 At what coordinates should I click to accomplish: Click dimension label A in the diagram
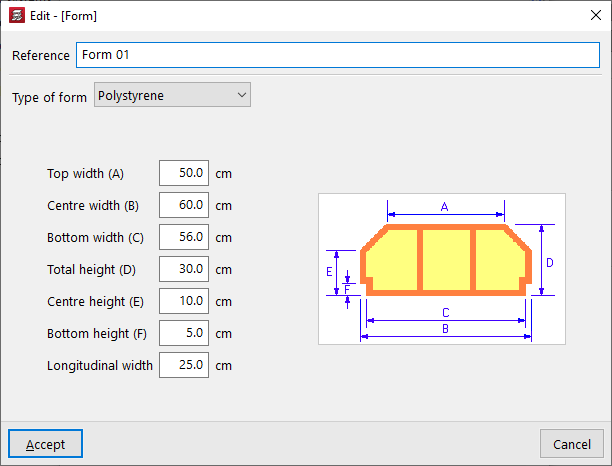pos(444,206)
